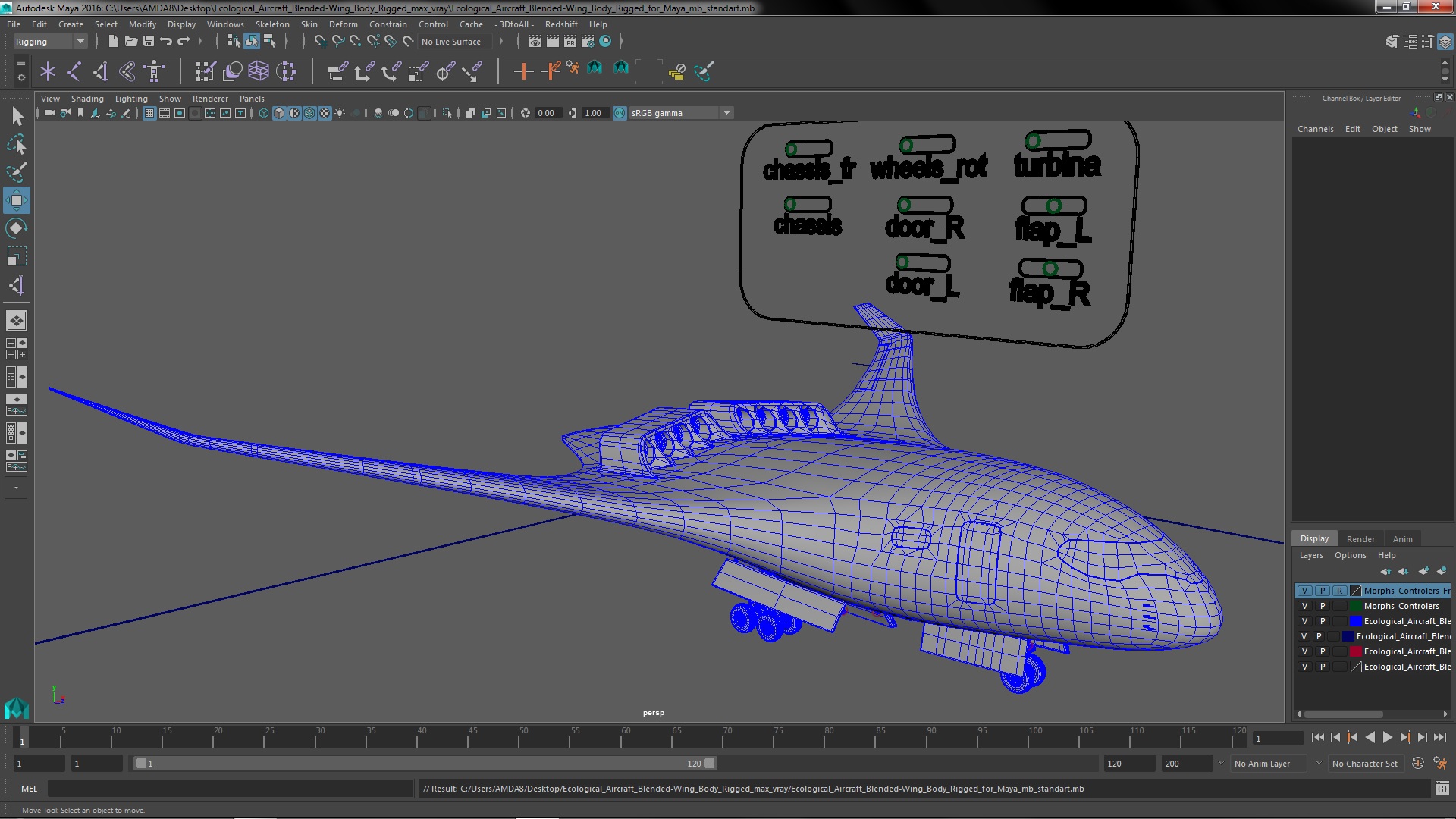
Task: Toggle visibility V of red-swatch Ecological_Aircraft layer
Action: 1304,651
